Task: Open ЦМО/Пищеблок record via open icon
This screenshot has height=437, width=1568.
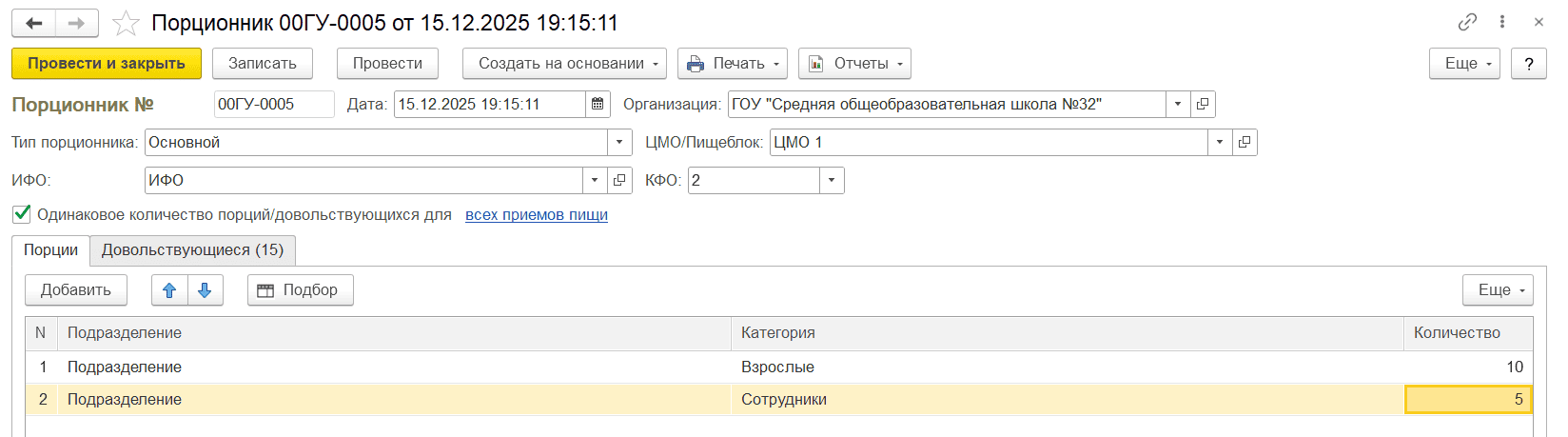Action: click(1244, 143)
